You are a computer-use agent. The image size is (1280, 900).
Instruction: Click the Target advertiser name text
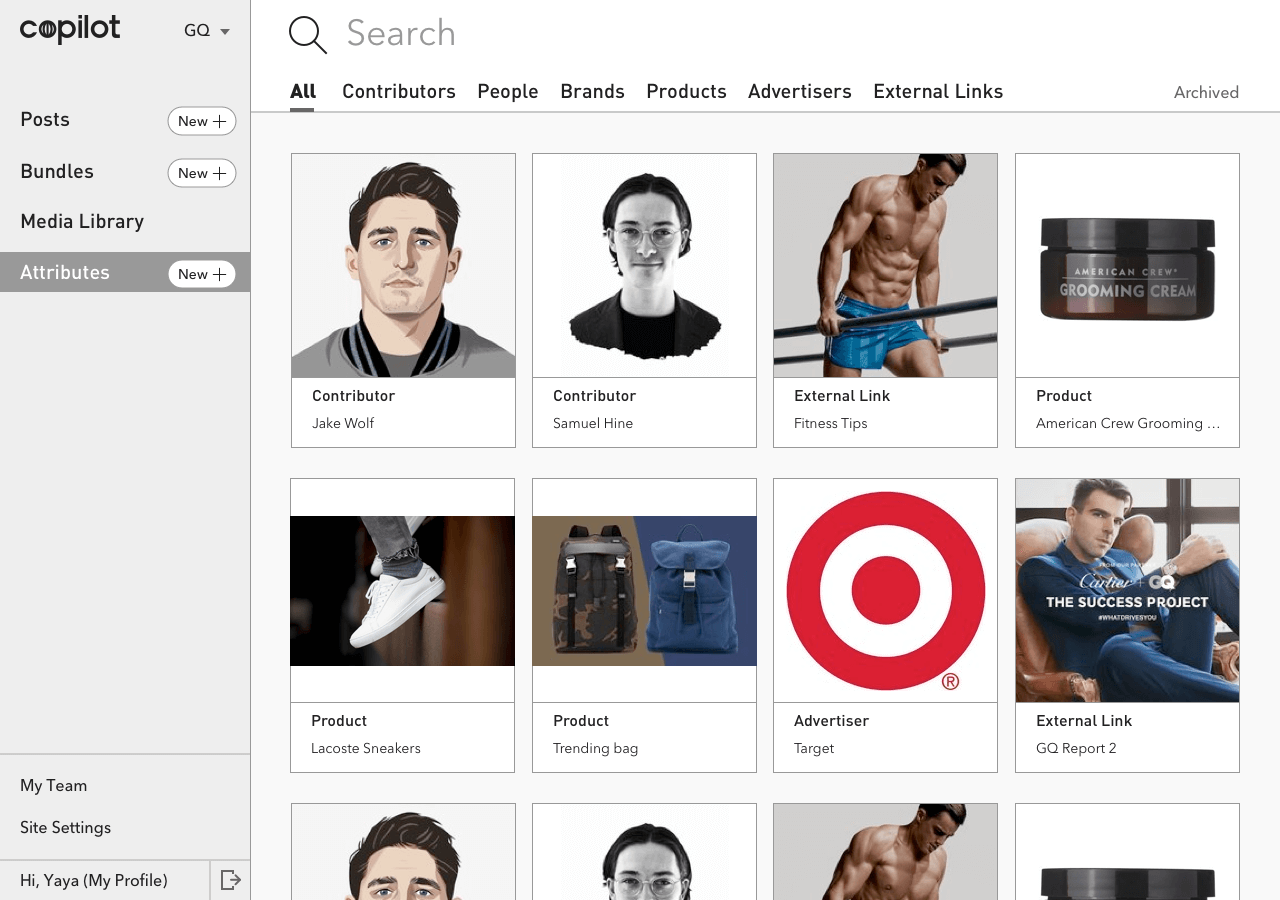point(814,748)
